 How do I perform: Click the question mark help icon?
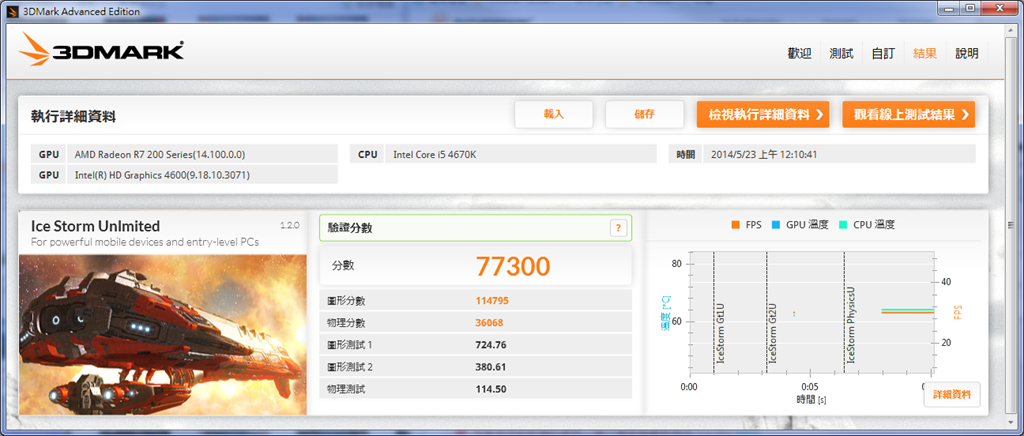pos(618,228)
